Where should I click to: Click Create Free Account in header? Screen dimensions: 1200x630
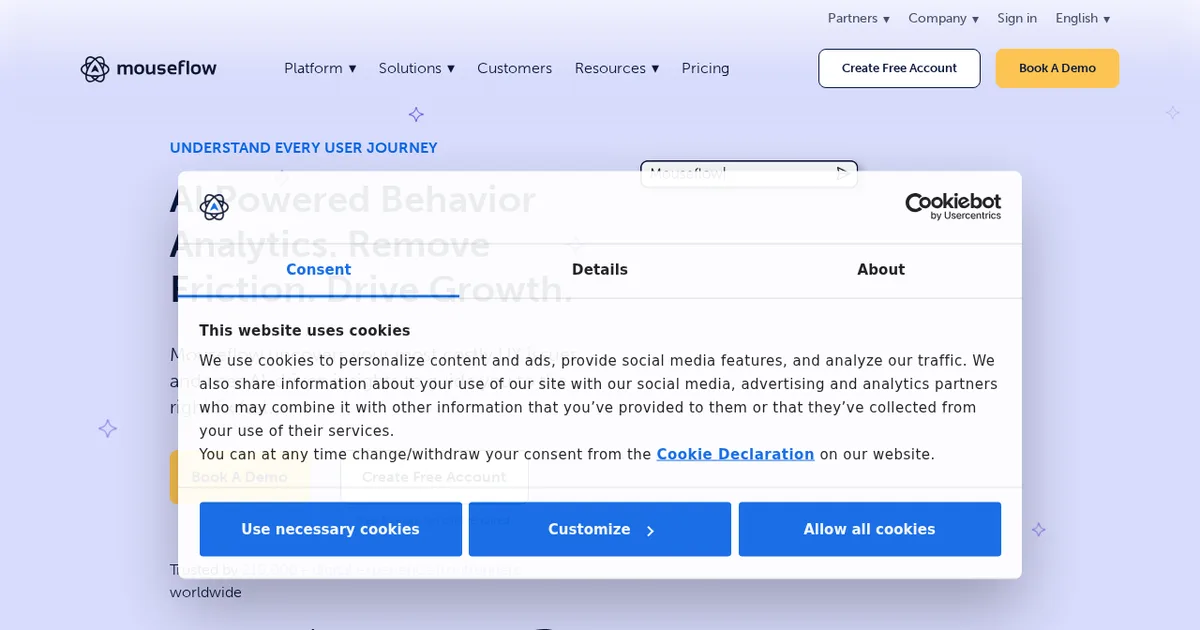[899, 68]
